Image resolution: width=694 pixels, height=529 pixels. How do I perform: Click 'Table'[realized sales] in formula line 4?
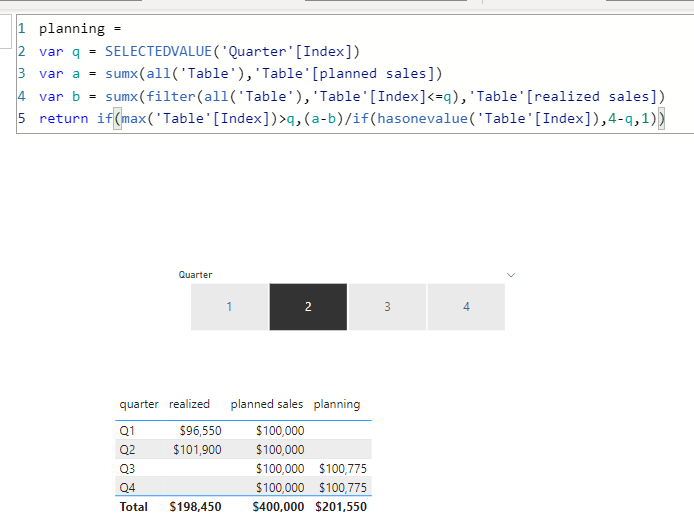[563, 97]
